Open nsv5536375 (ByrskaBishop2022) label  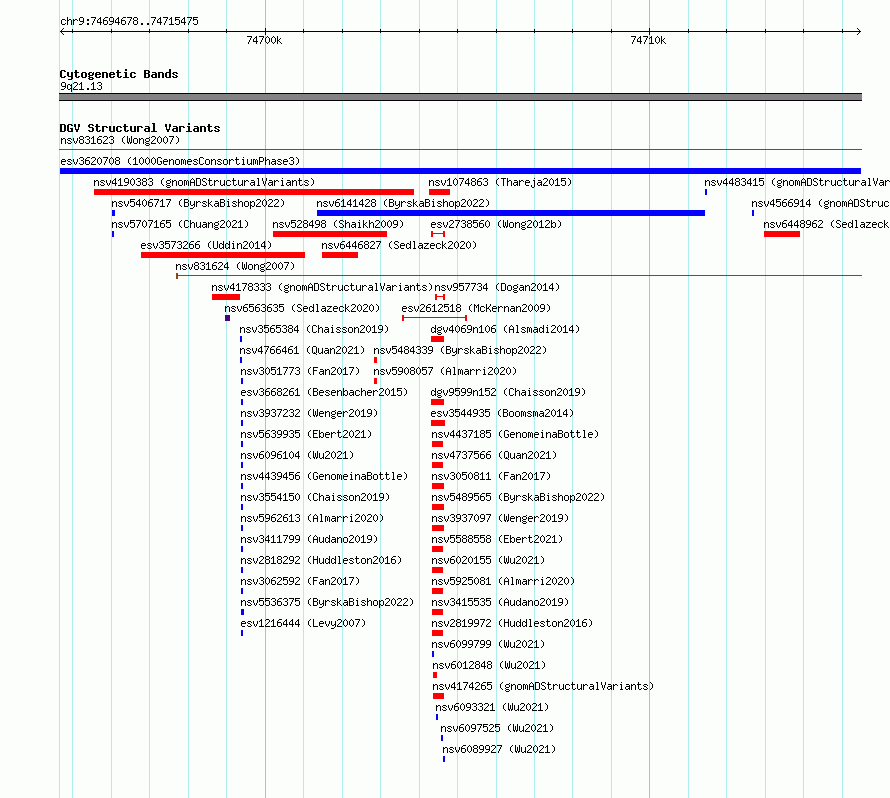pos(327,602)
